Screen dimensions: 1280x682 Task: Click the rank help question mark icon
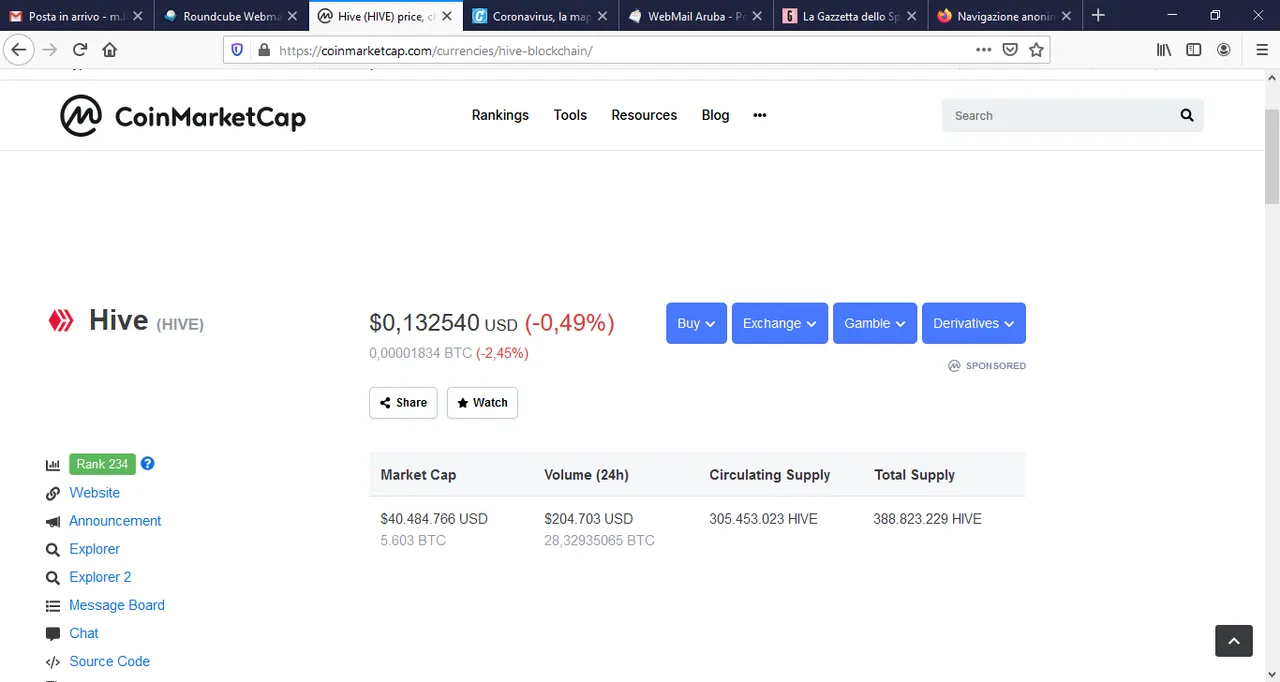coord(148,464)
